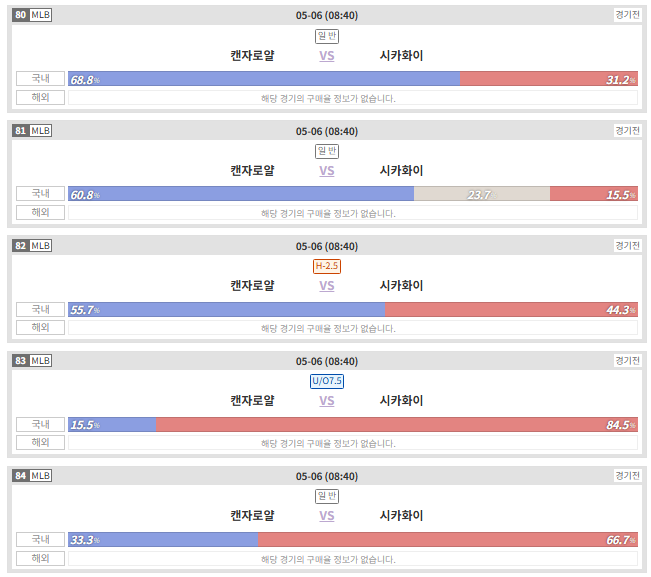651x577 pixels.
Task: Select the 해외 button in match 81
Action: tap(40, 212)
